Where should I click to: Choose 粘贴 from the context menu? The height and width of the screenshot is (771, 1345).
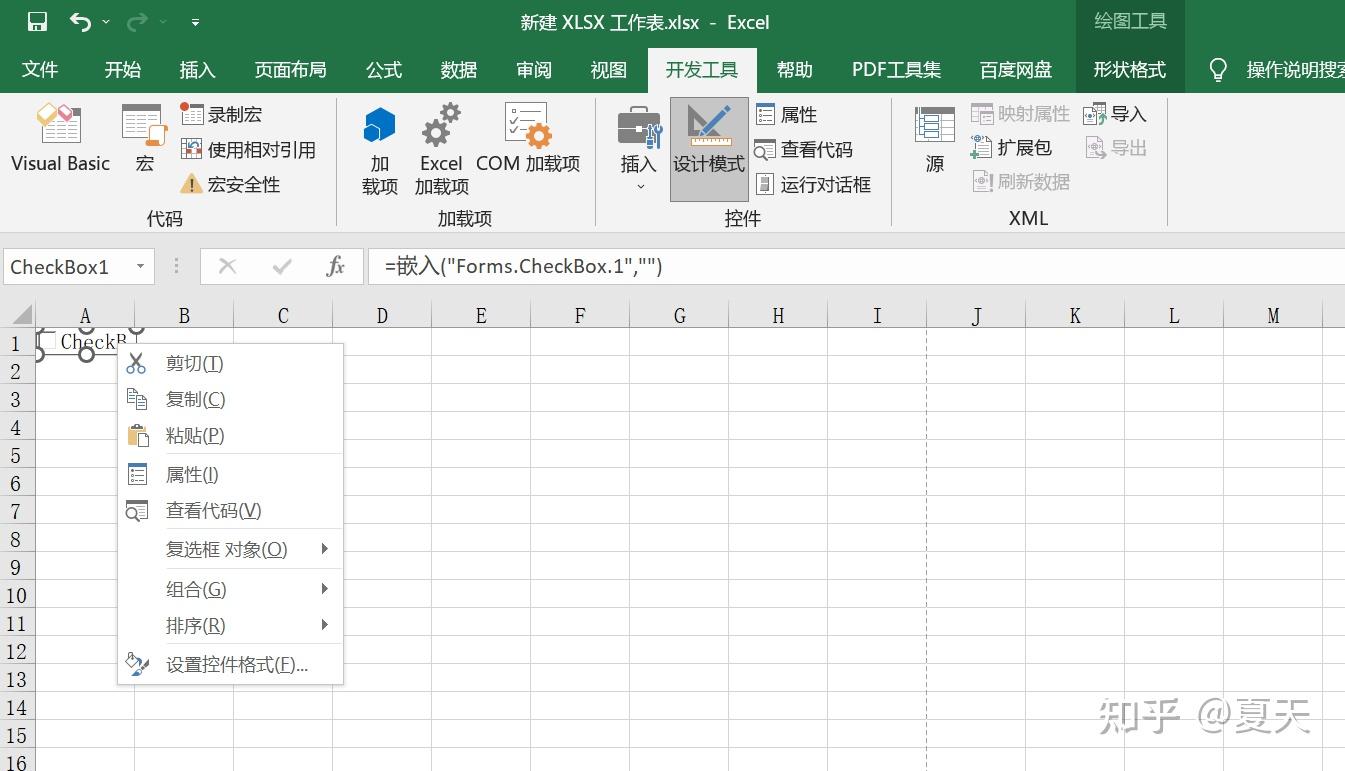pyautogui.click(x=195, y=435)
